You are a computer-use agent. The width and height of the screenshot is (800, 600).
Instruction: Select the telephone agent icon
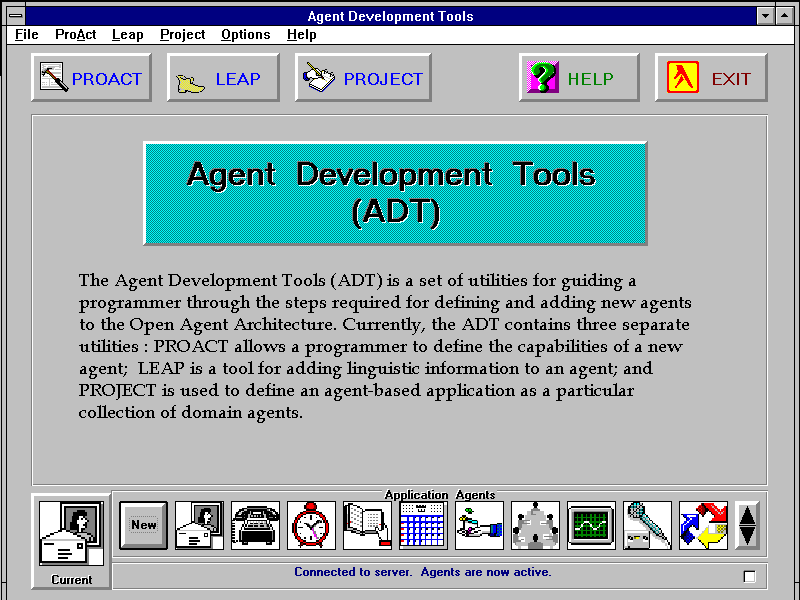[255, 525]
